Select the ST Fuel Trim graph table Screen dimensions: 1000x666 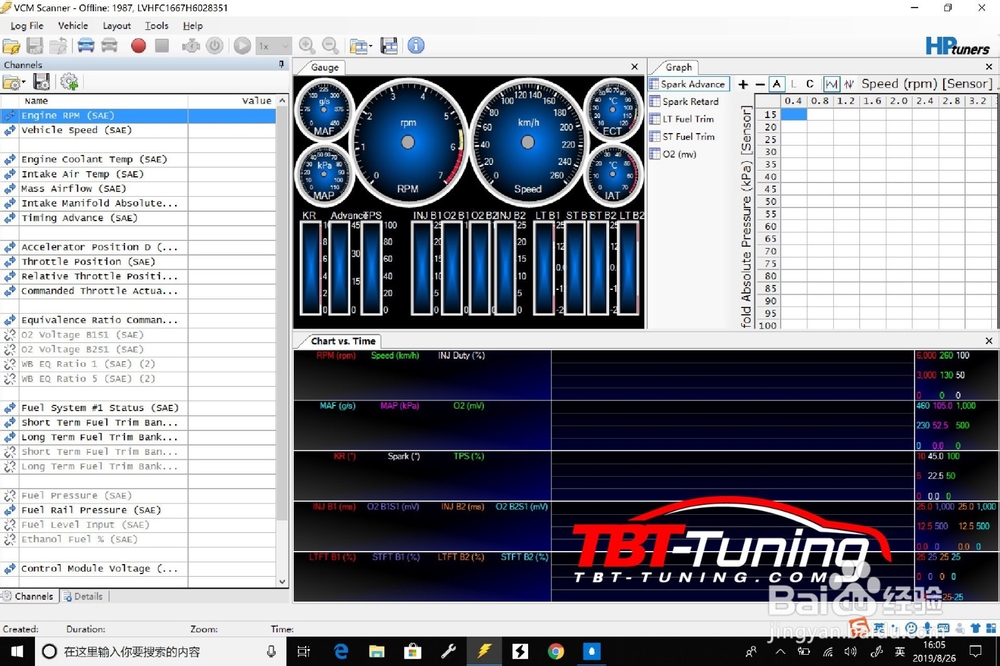point(682,137)
